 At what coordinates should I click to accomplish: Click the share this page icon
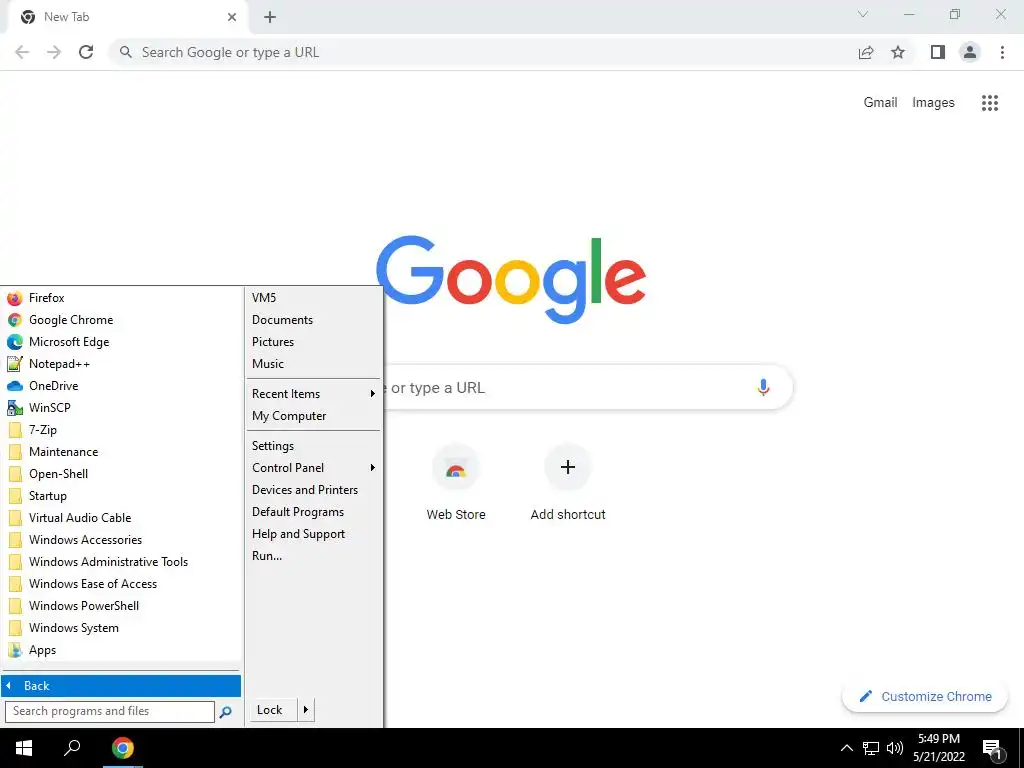tap(866, 52)
